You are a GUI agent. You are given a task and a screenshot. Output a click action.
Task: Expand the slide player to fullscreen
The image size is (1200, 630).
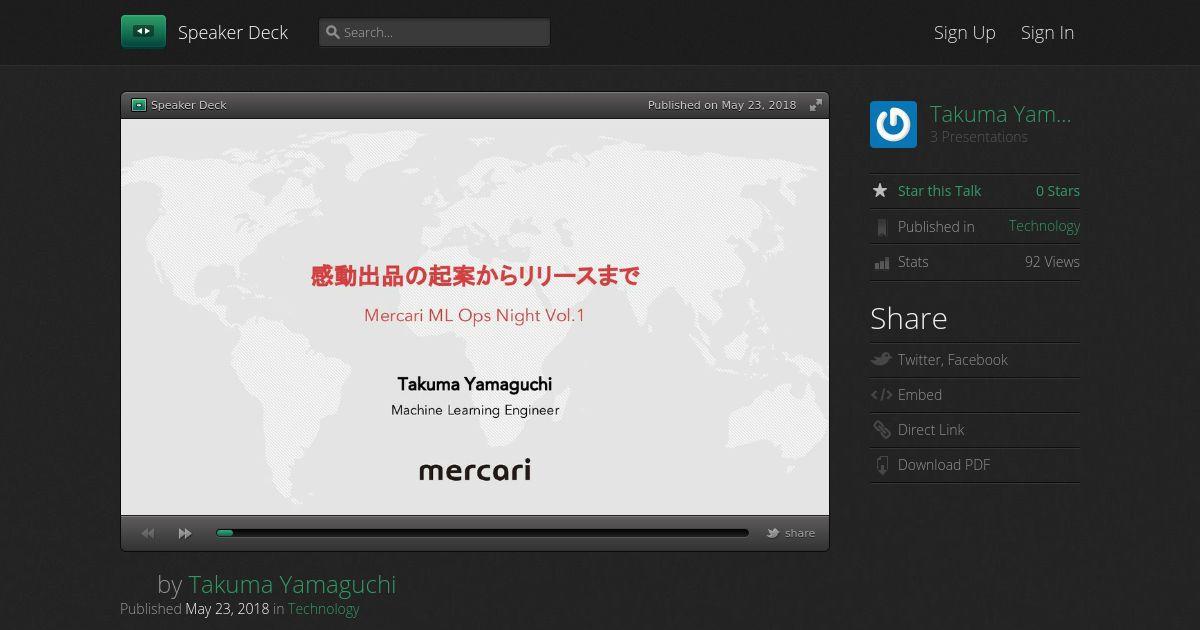[x=816, y=105]
